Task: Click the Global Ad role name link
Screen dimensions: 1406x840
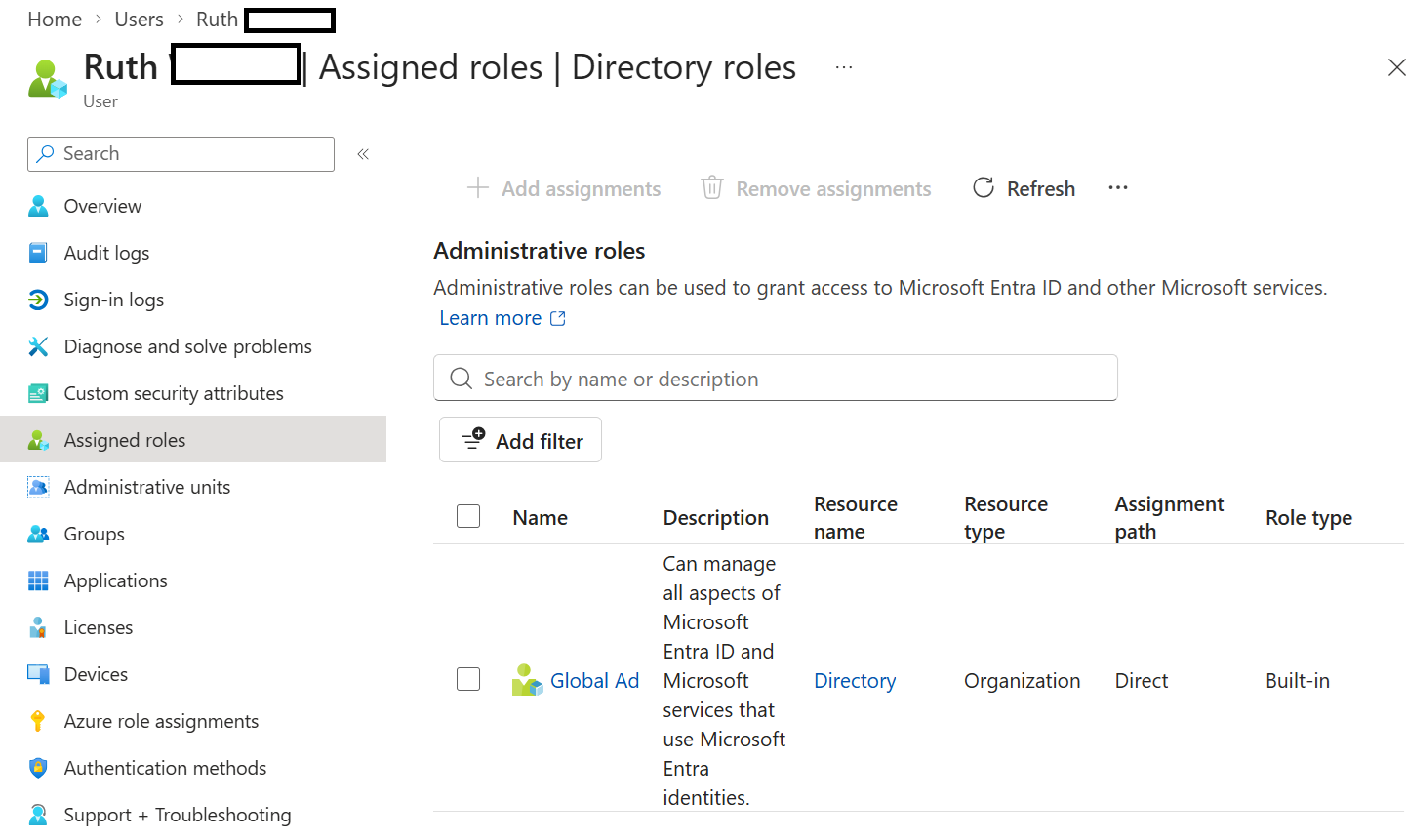Action: (x=594, y=680)
